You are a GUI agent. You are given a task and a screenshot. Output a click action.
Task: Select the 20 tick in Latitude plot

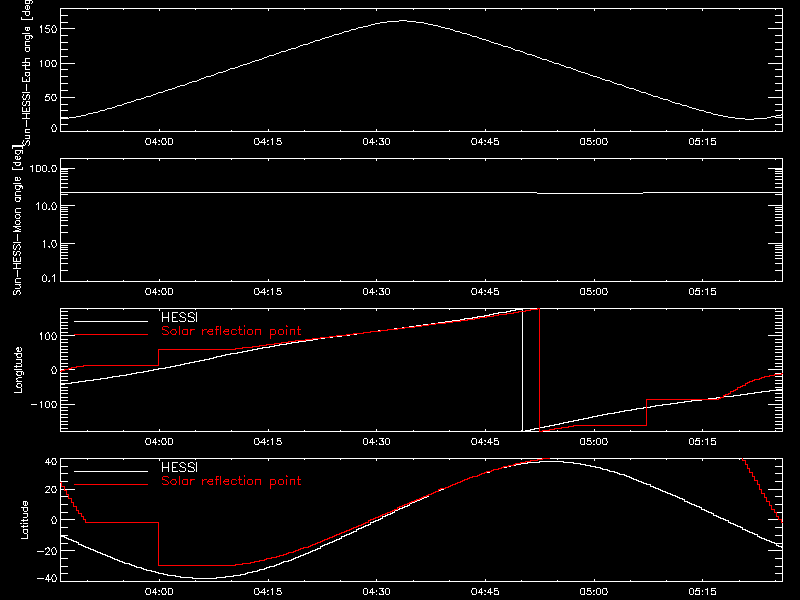(51, 490)
